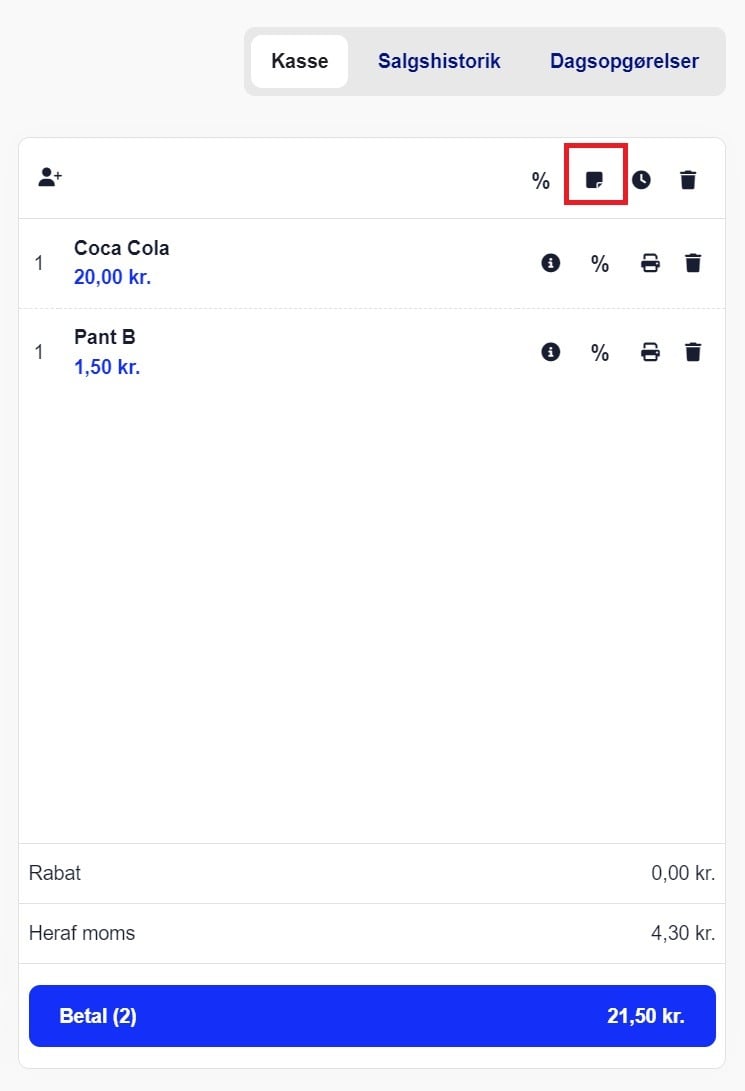Add a note to the order
The height and width of the screenshot is (1091, 745).
click(594, 180)
